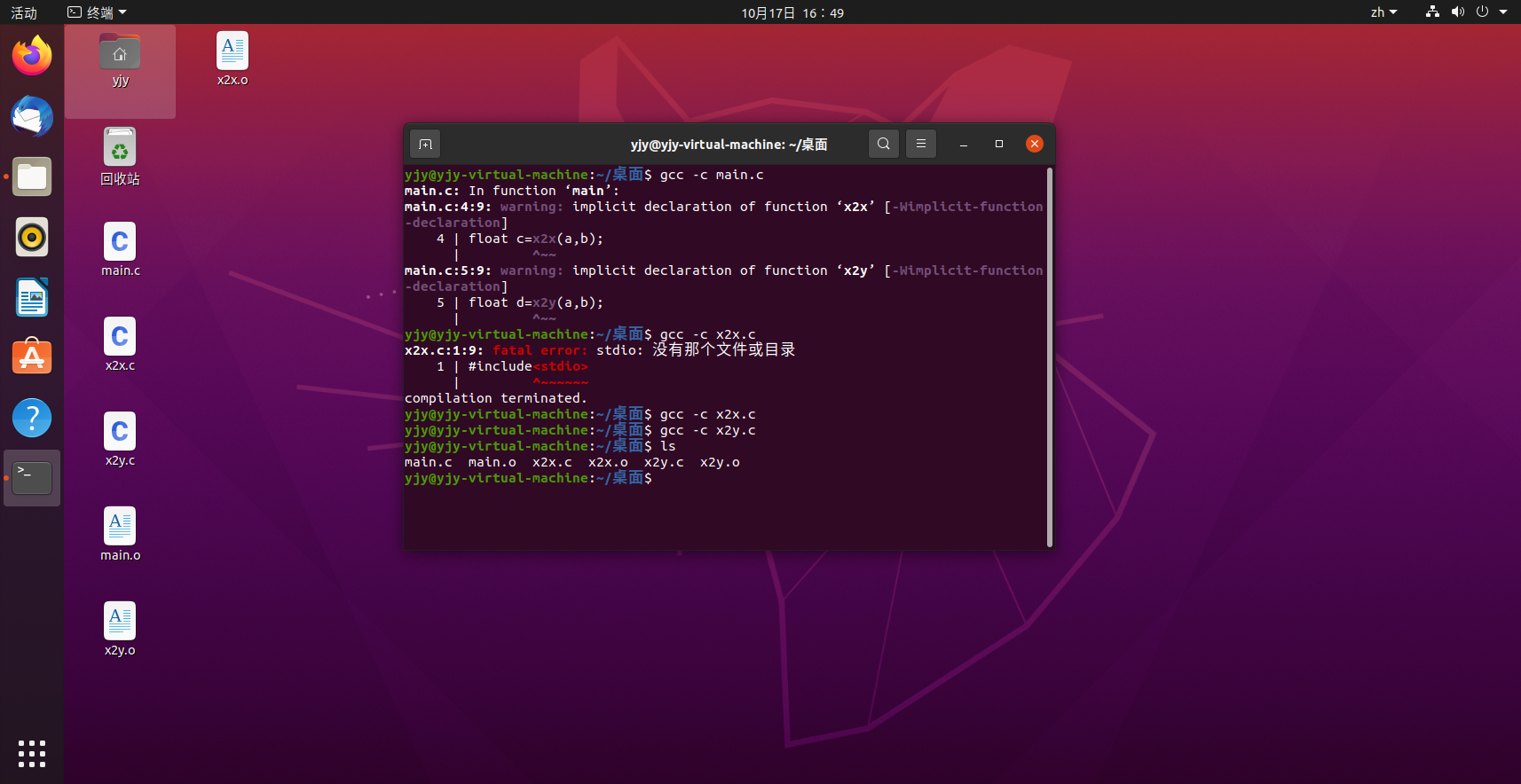Click 'main.c: In function ‘main’:' line
Image resolution: width=1521 pixels, height=784 pixels.
pyautogui.click(x=512, y=191)
